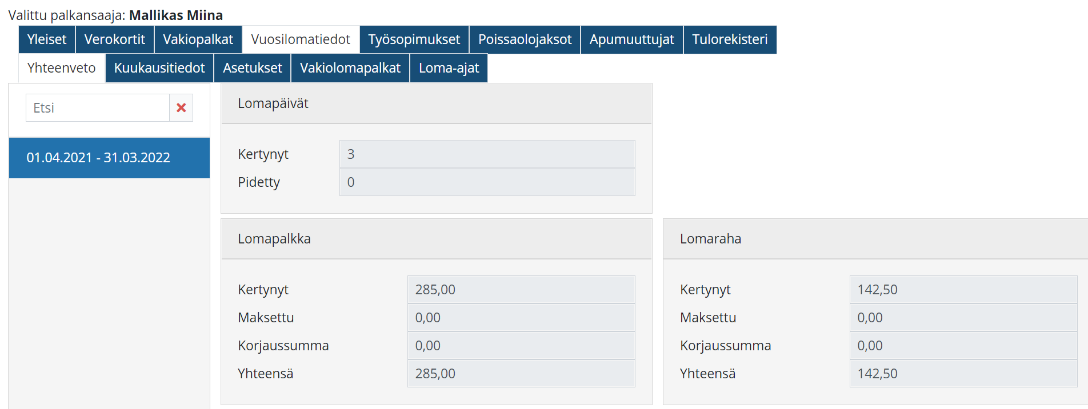
Task: Open the Vakiopalkat tab
Action: pos(198,39)
